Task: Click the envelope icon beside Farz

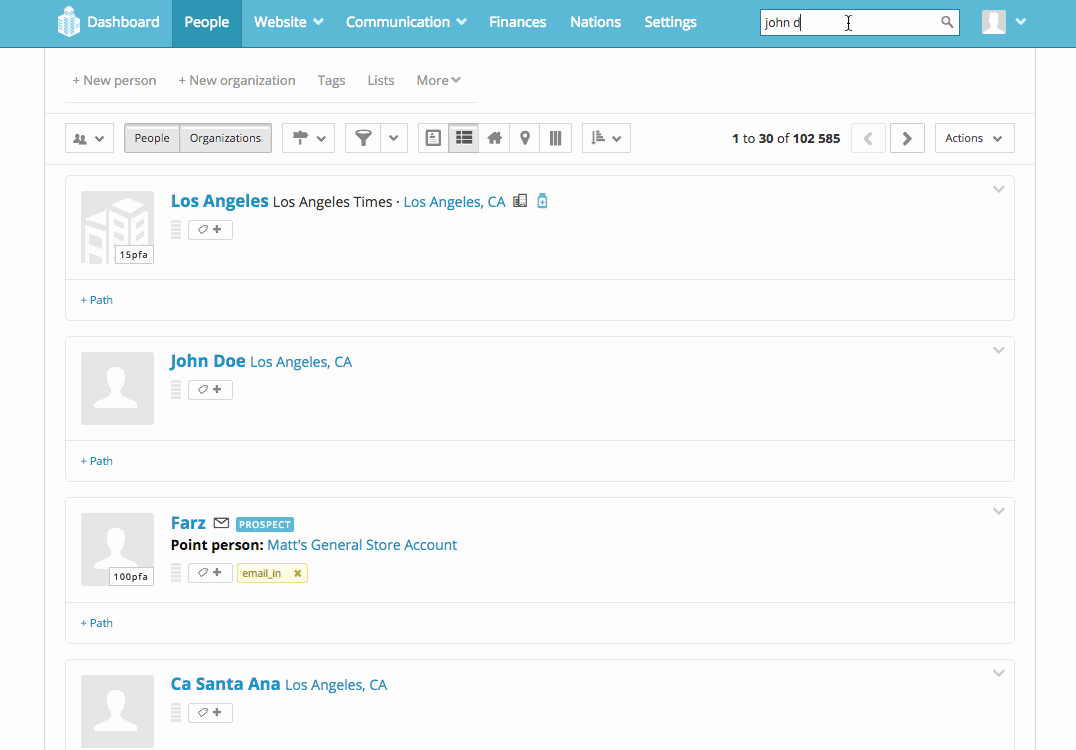Action: coord(221,523)
